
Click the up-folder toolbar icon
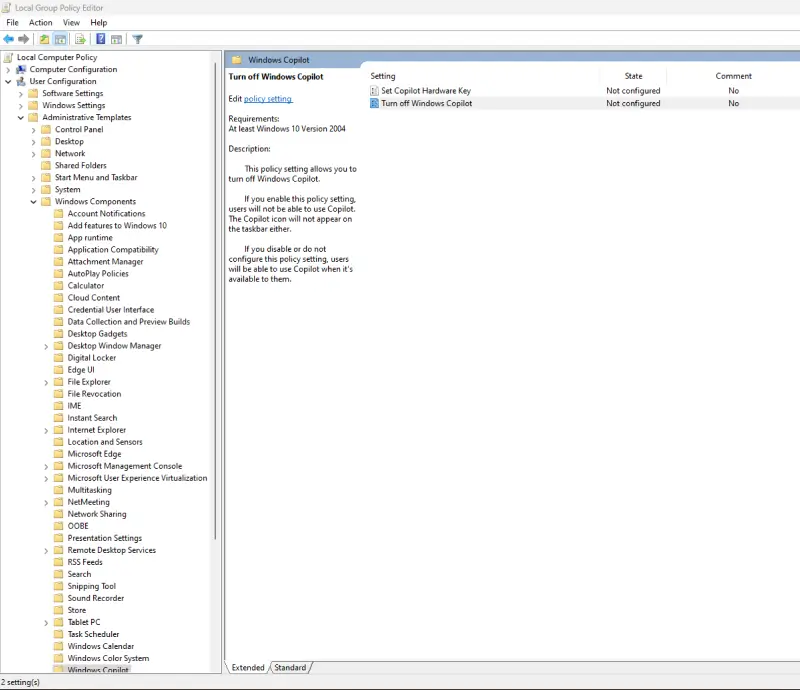[43, 39]
